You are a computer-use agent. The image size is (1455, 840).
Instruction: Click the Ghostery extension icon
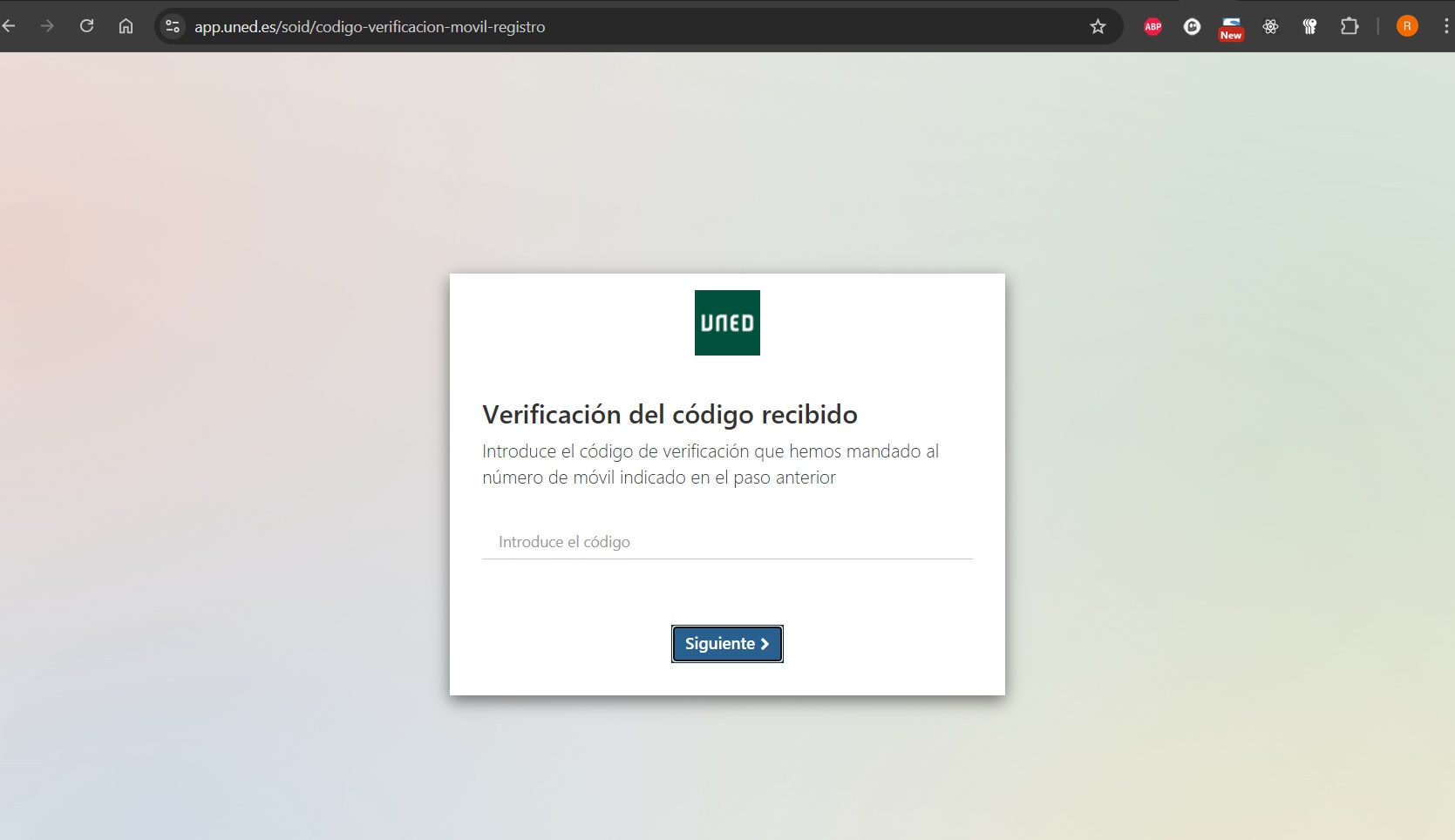1192,26
